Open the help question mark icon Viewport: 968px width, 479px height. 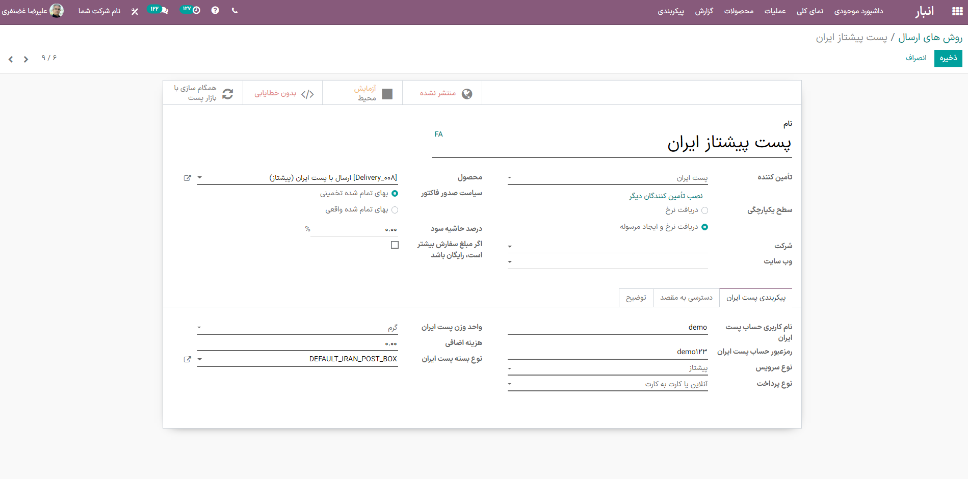[215, 11]
